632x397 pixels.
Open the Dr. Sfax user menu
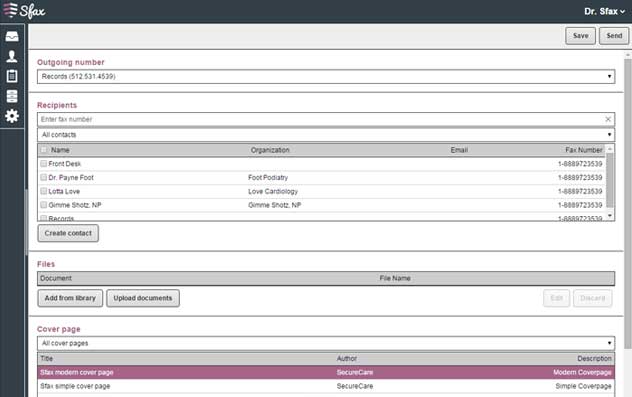pos(604,11)
